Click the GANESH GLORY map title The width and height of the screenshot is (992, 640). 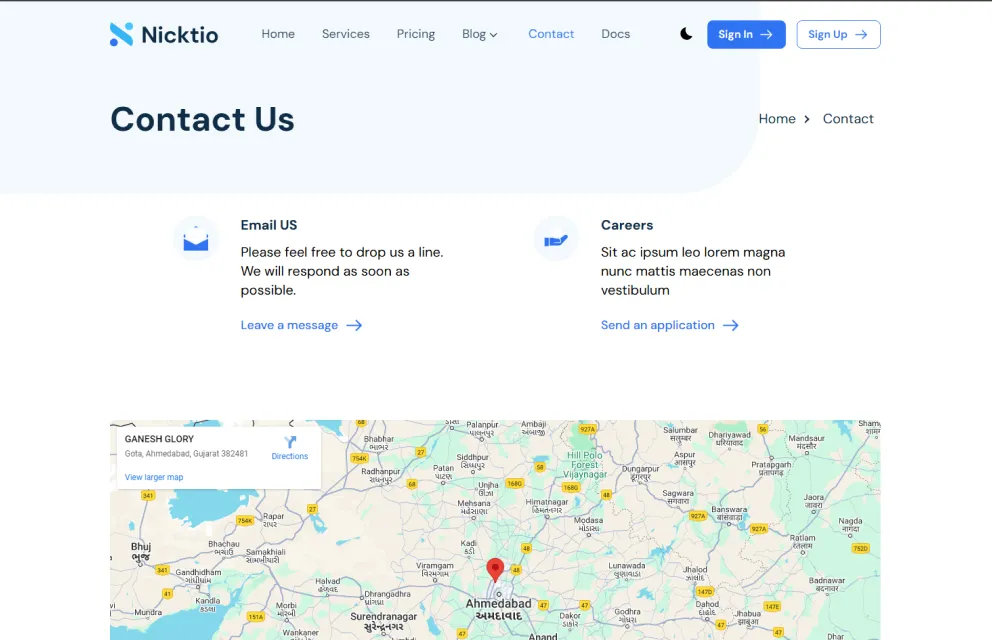(x=159, y=439)
